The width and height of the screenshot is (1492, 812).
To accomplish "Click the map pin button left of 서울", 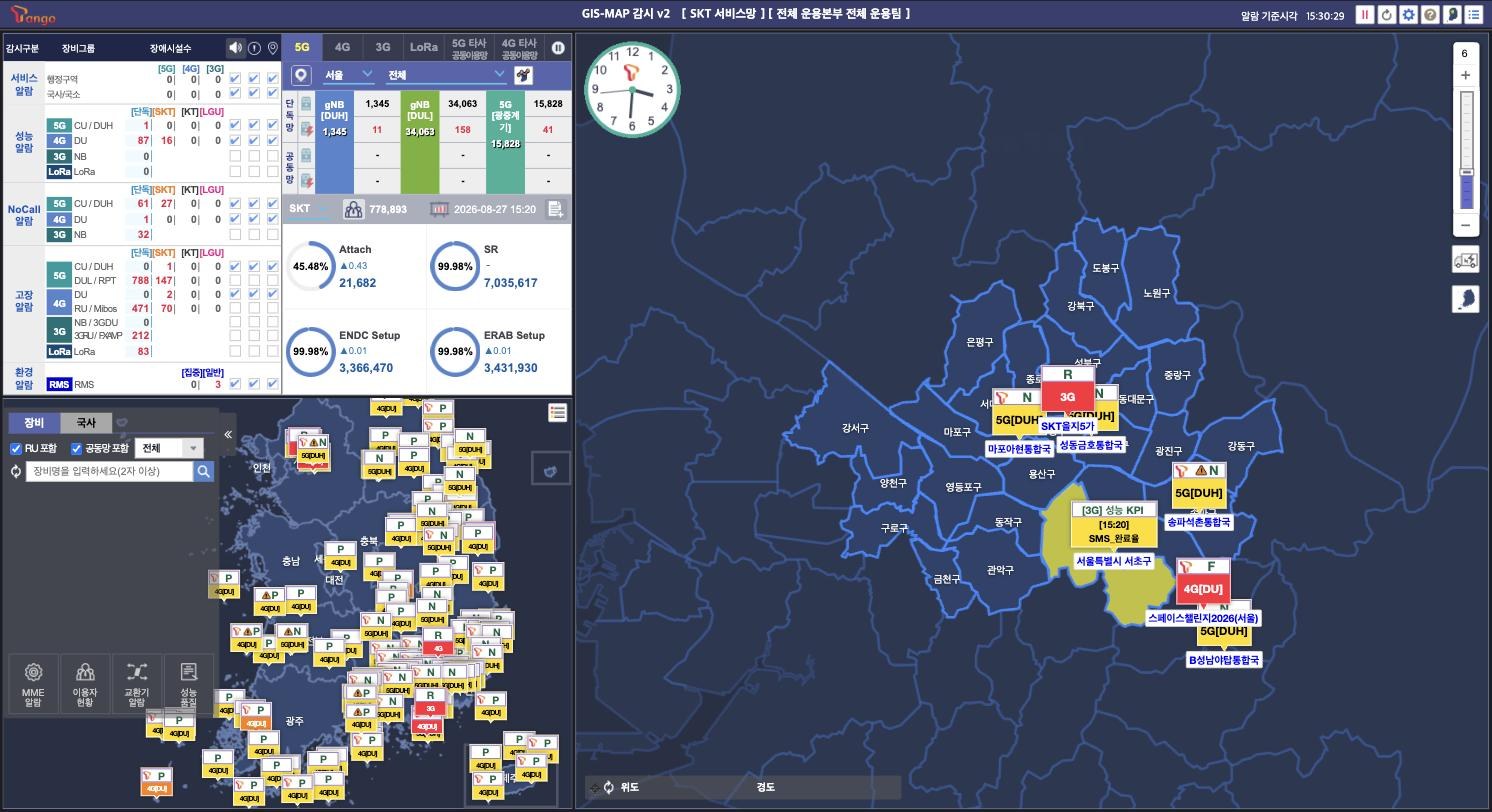I will pos(301,75).
